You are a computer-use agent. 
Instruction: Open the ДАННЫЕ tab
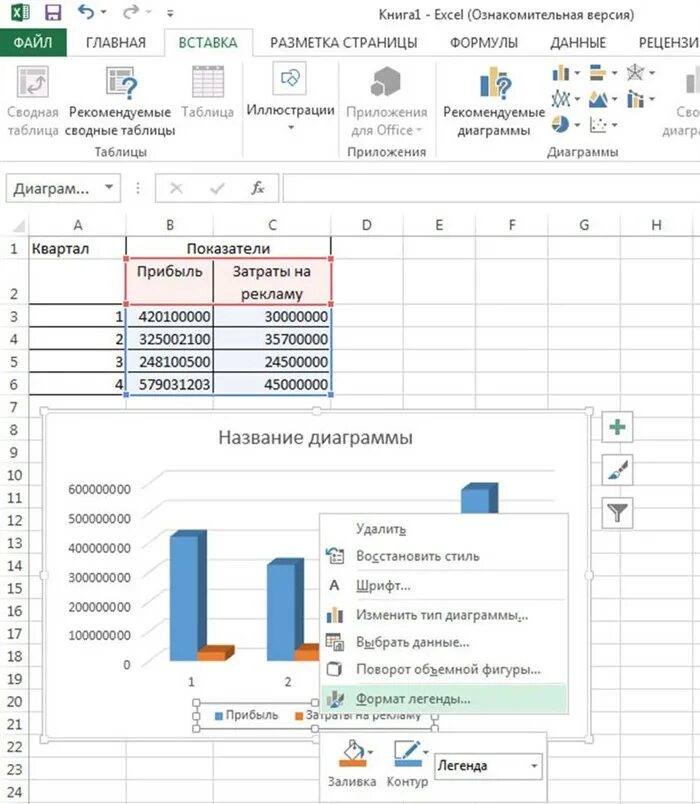pos(578,43)
